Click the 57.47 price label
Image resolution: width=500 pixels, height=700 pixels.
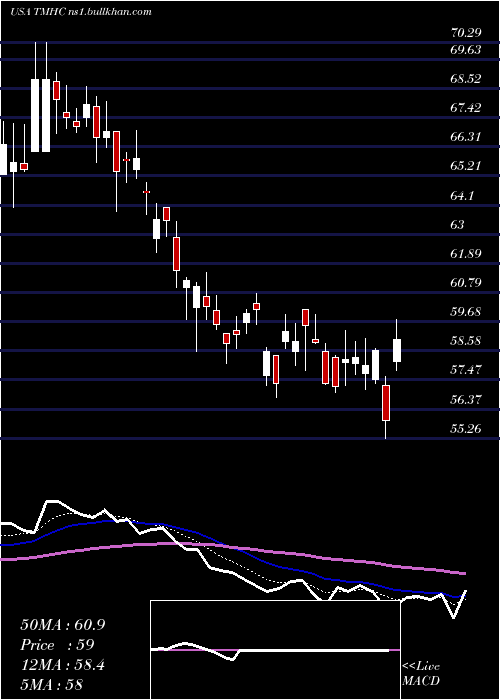(x=467, y=370)
